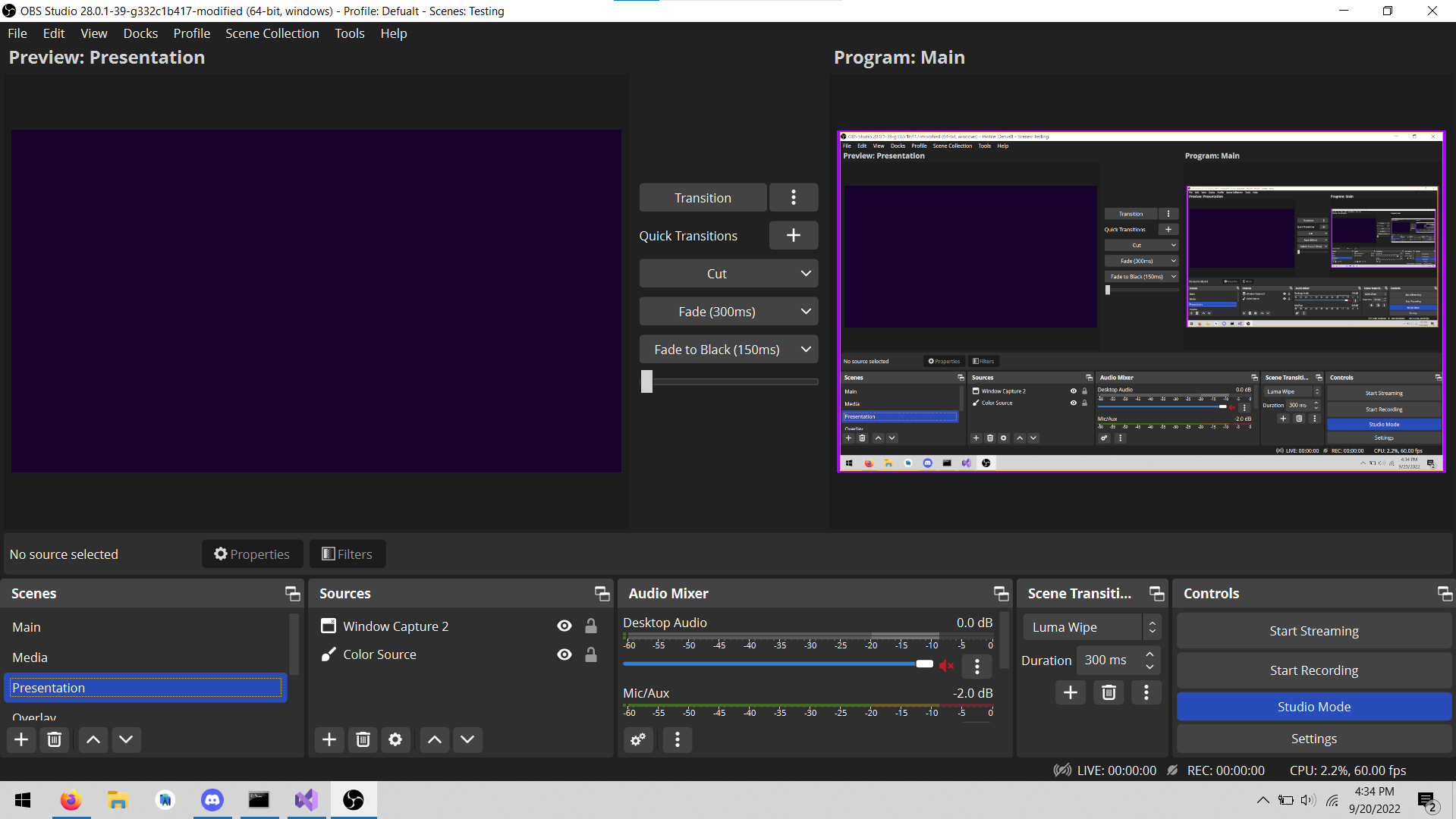1456x819 pixels.
Task: Show hidden system tray icons chevron
Action: pyautogui.click(x=1263, y=800)
